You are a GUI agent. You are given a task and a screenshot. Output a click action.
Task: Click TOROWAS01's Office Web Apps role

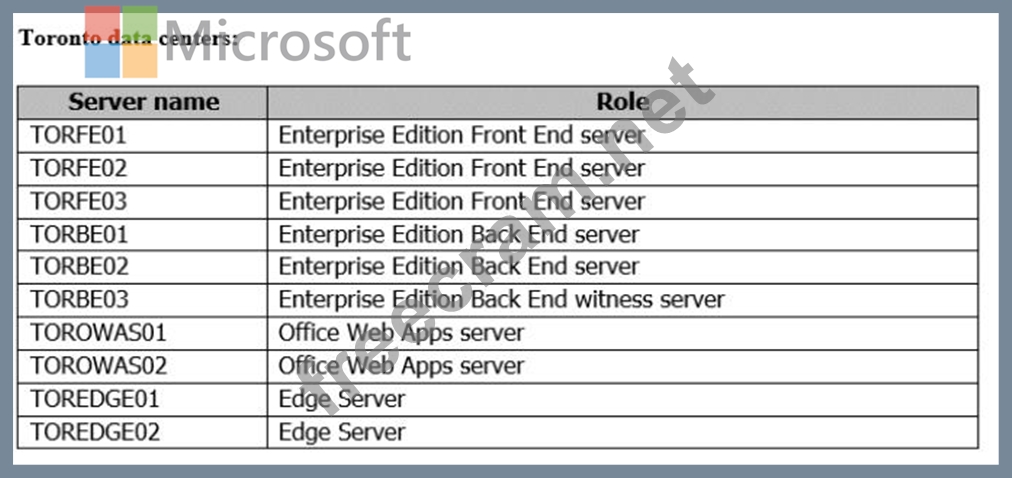[x=401, y=334]
